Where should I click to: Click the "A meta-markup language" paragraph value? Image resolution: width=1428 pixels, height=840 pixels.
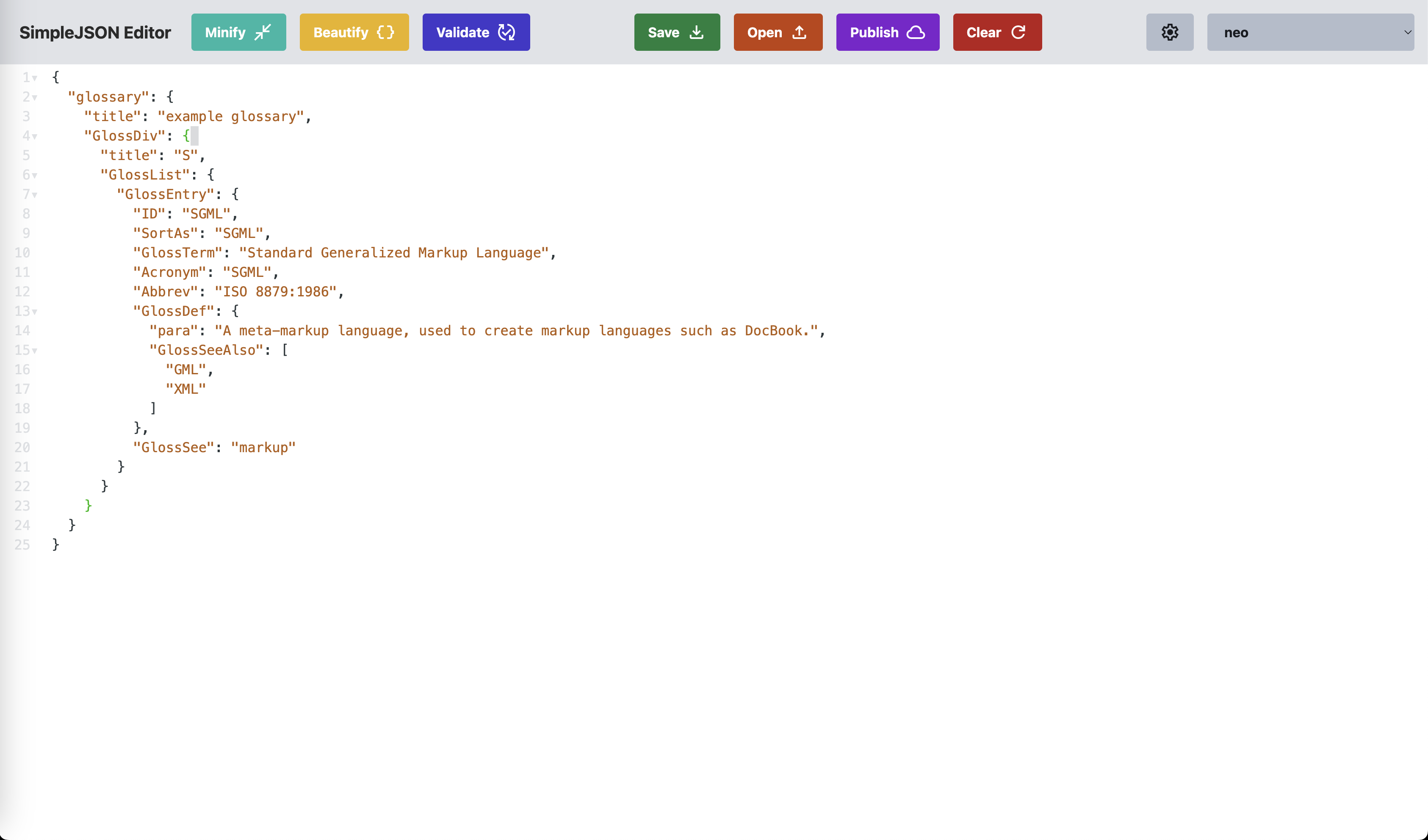coord(516,330)
